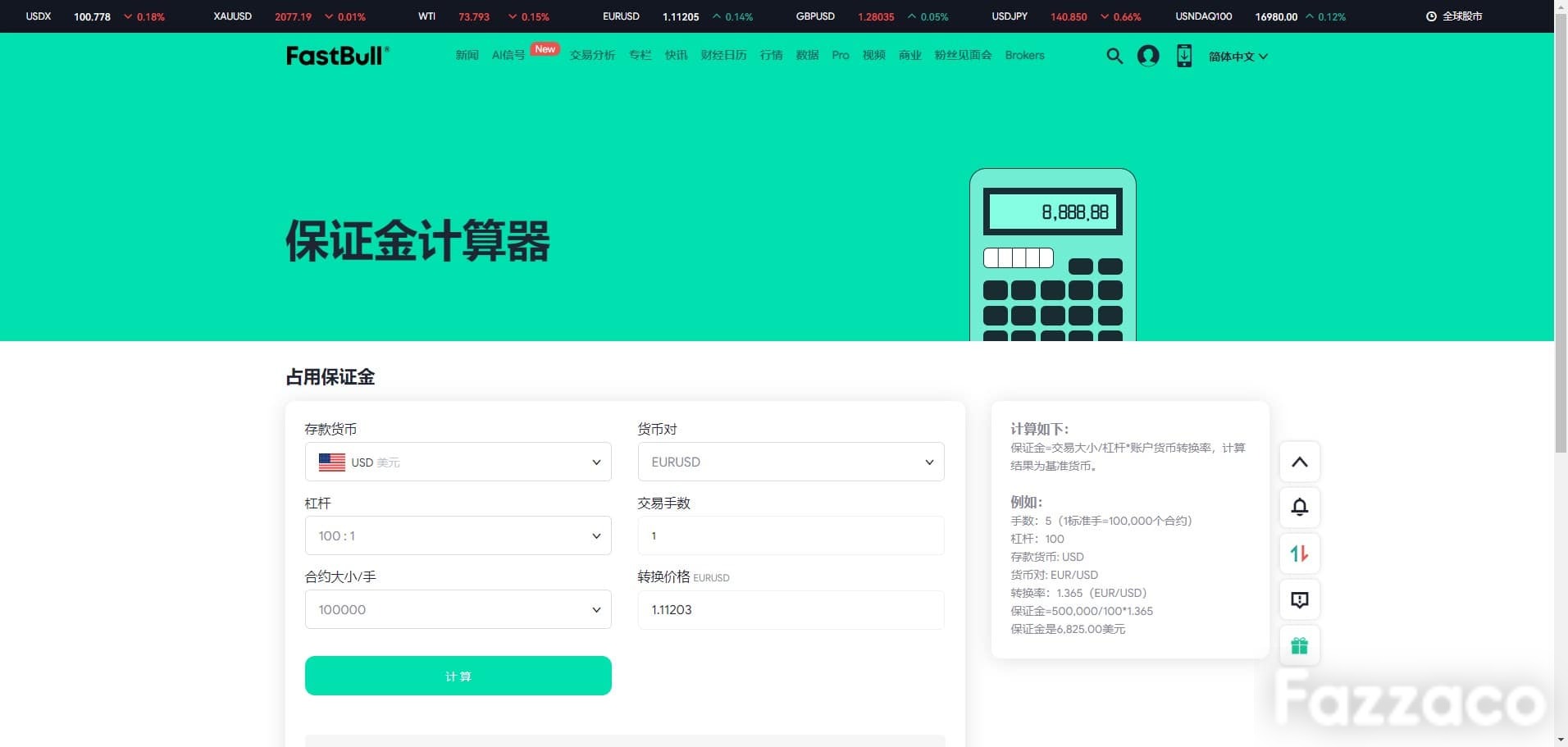Expand the 存款货币 USD dropdown
The image size is (1568, 747).
pos(458,462)
